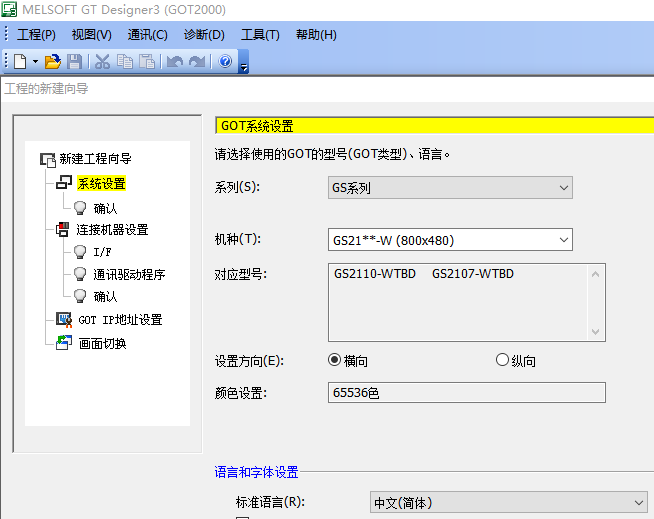Click the Open project folder icon
654x519 pixels.
click(53, 61)
